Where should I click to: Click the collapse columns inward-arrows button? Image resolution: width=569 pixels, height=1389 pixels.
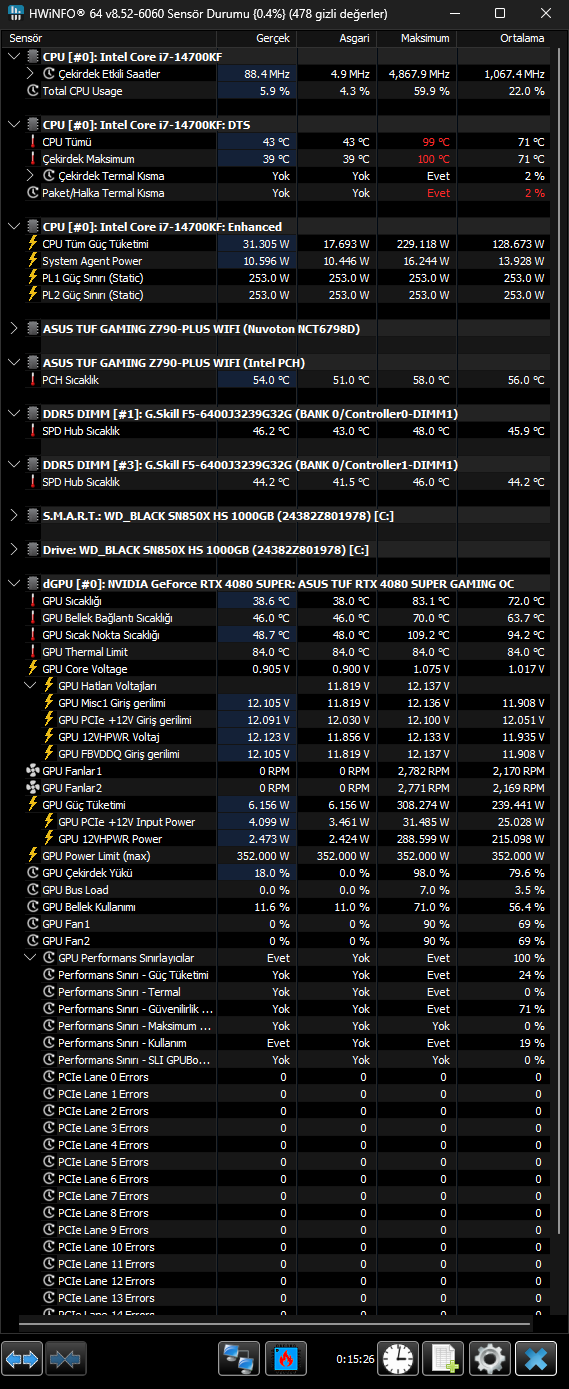(65, 1359)
